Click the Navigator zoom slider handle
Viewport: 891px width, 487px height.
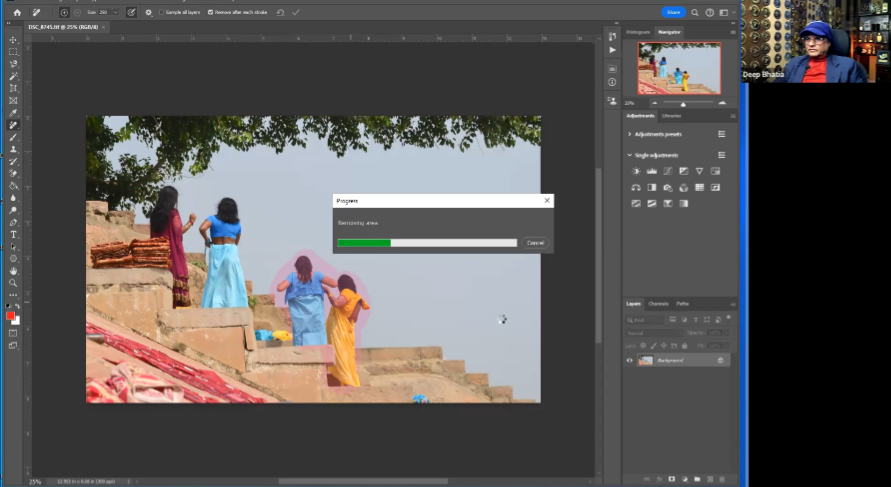click(x=683, y=103)
